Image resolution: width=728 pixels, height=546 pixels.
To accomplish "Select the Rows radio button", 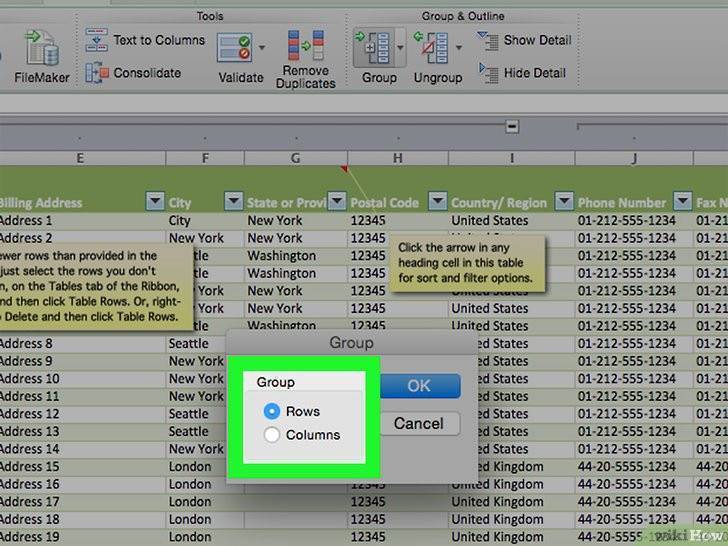I will [x=271, y=411].
